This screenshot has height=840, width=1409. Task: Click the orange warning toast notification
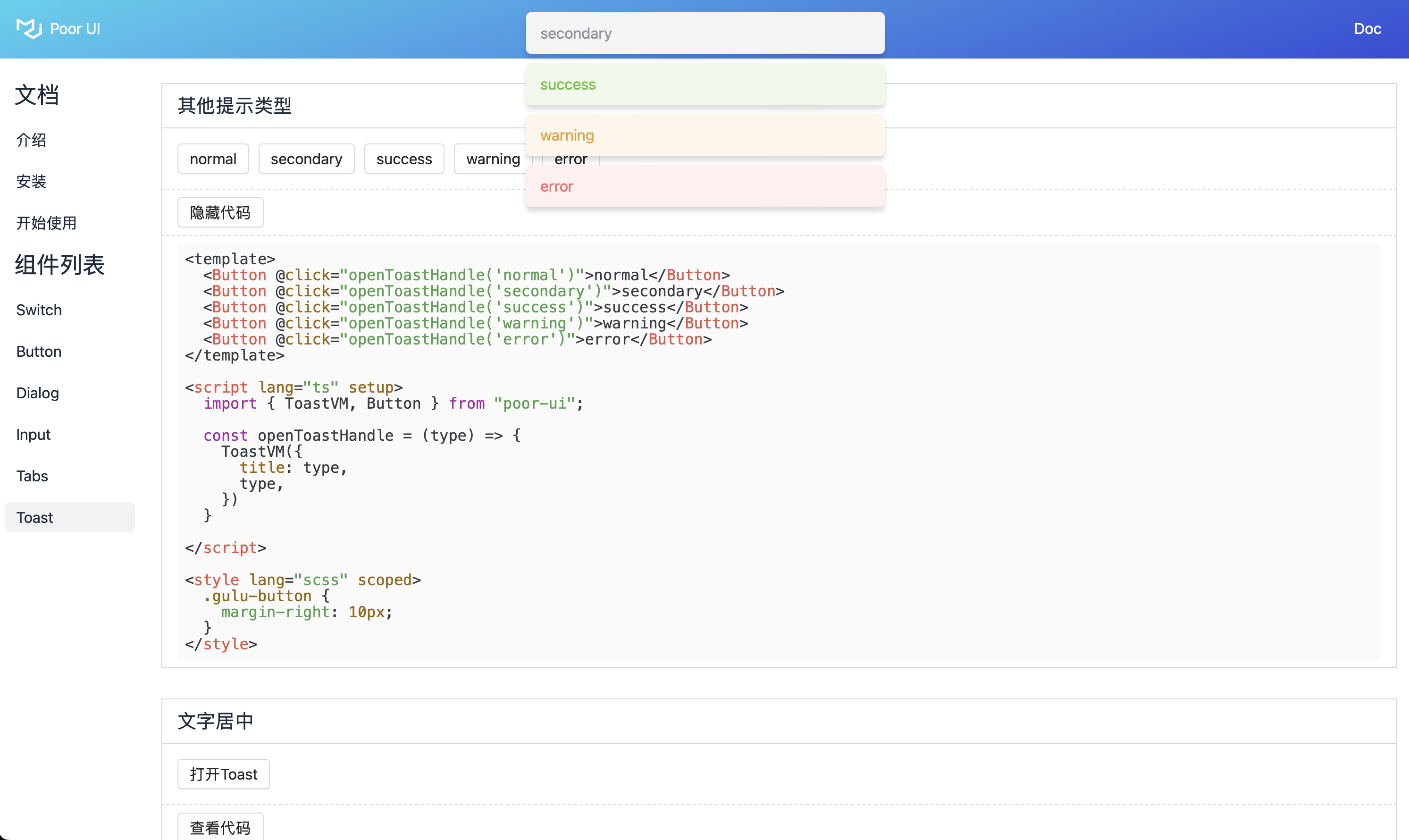[x=705, y=135]
